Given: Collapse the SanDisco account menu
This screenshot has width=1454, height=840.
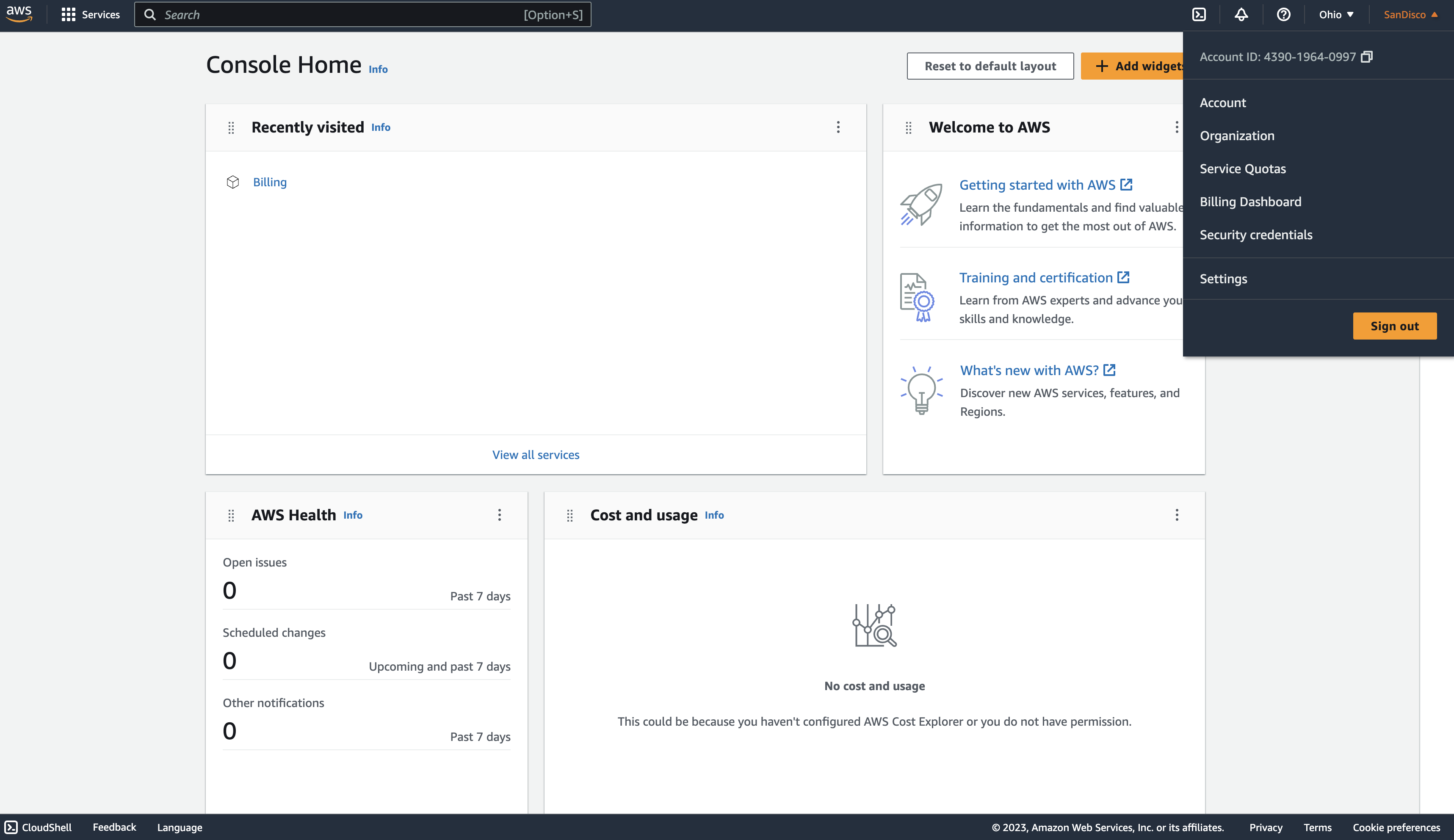Looking at the screenshot, I should point(1410,14).
